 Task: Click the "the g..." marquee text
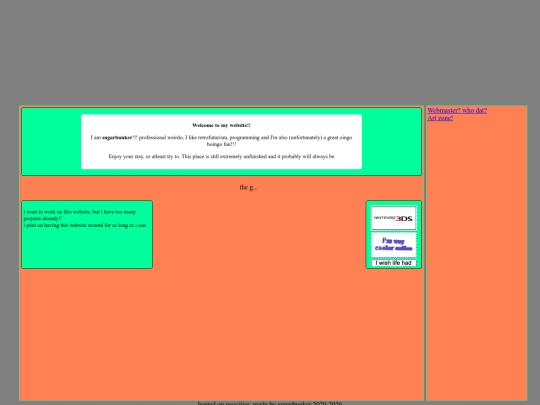click(x=249, y=187)
